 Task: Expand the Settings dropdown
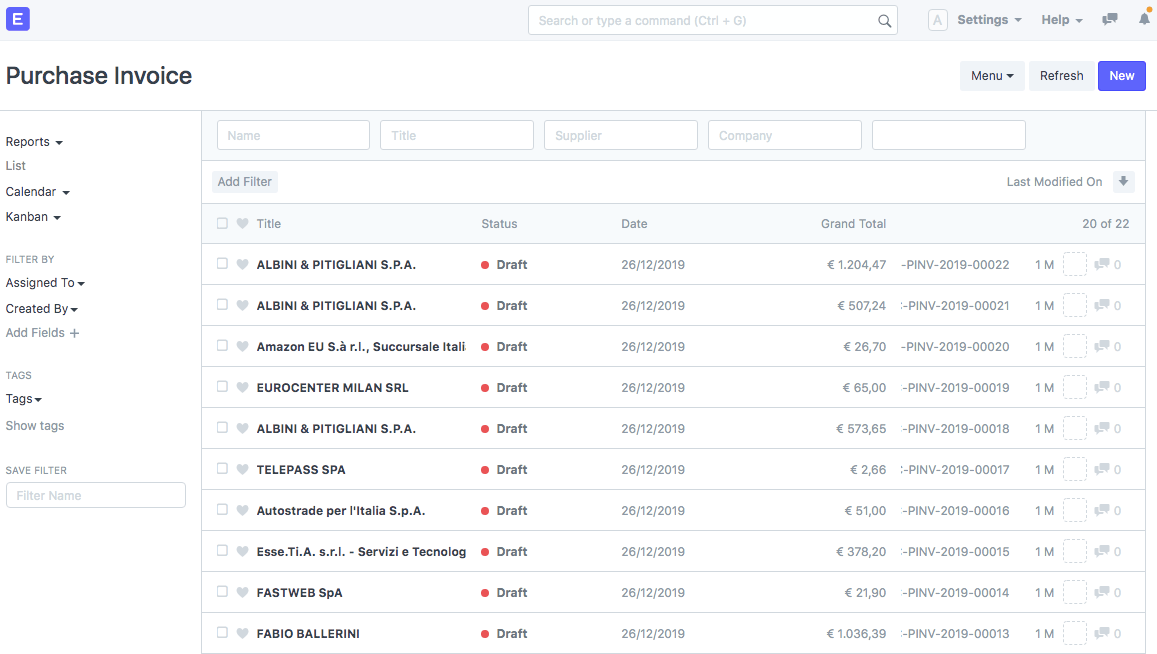(988, 20)
